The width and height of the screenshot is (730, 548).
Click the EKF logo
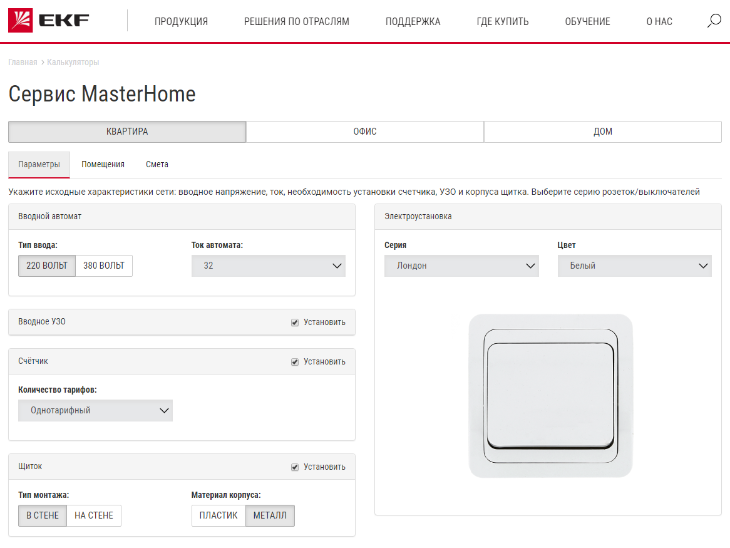click(48, 20)
